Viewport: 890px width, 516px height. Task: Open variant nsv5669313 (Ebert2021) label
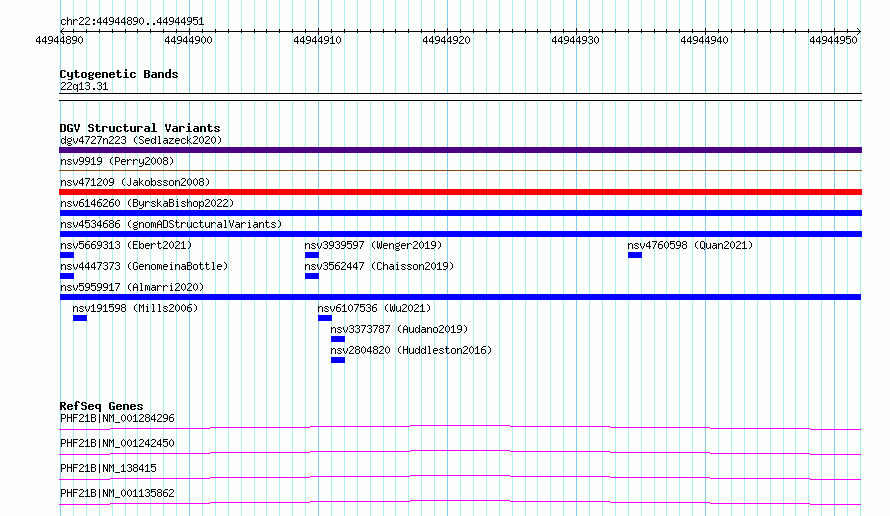click(126, 245)
